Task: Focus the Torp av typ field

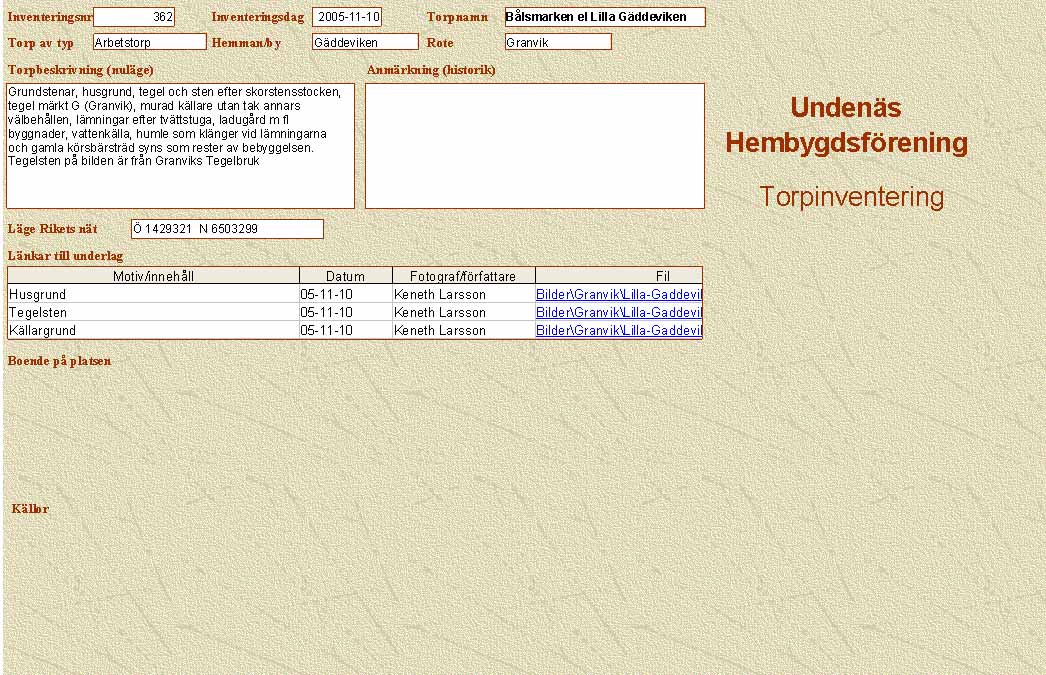Action: click(x=149, y=42)
